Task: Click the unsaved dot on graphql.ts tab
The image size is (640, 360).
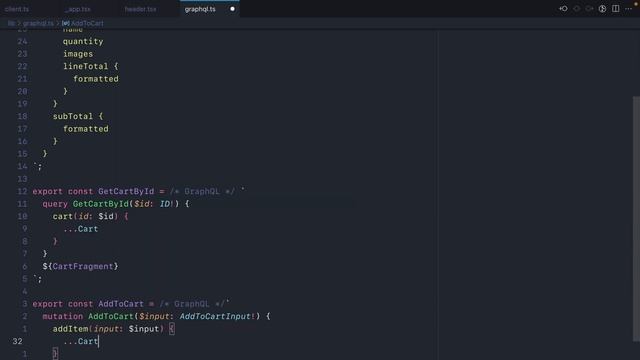Action: click(232, 9)
